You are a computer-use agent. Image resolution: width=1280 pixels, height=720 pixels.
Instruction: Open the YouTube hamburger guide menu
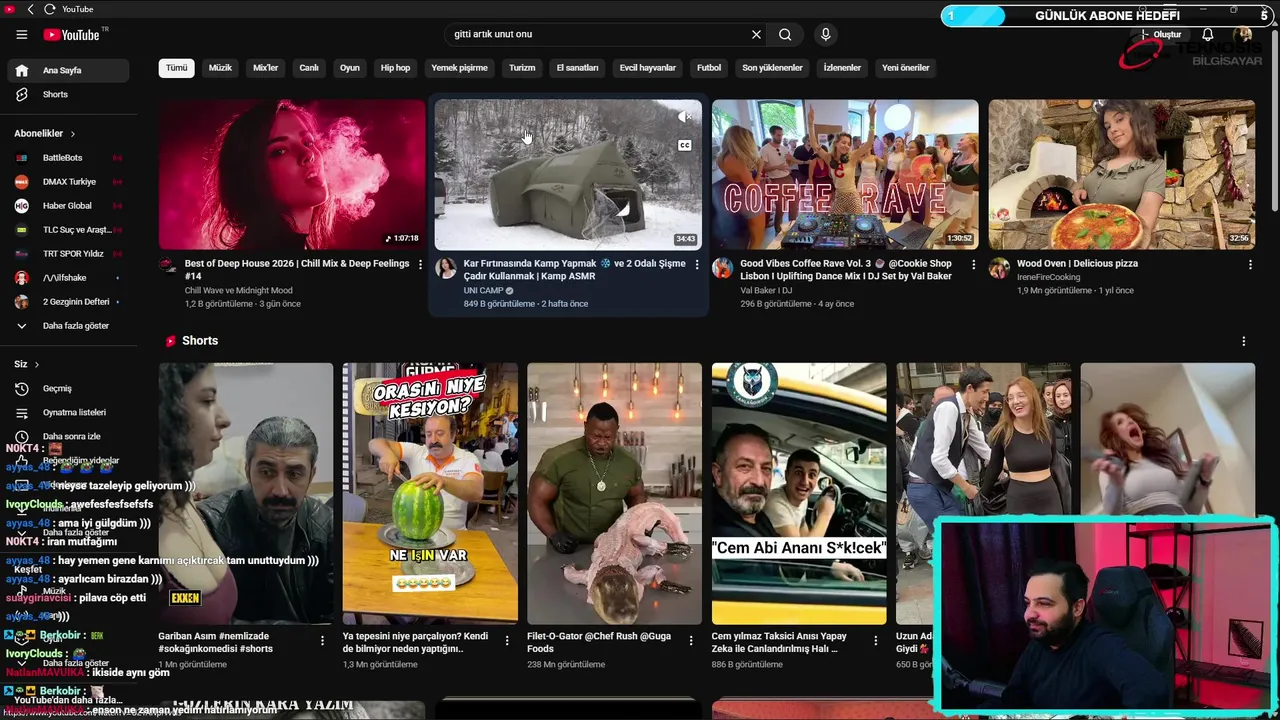point(22,35)
